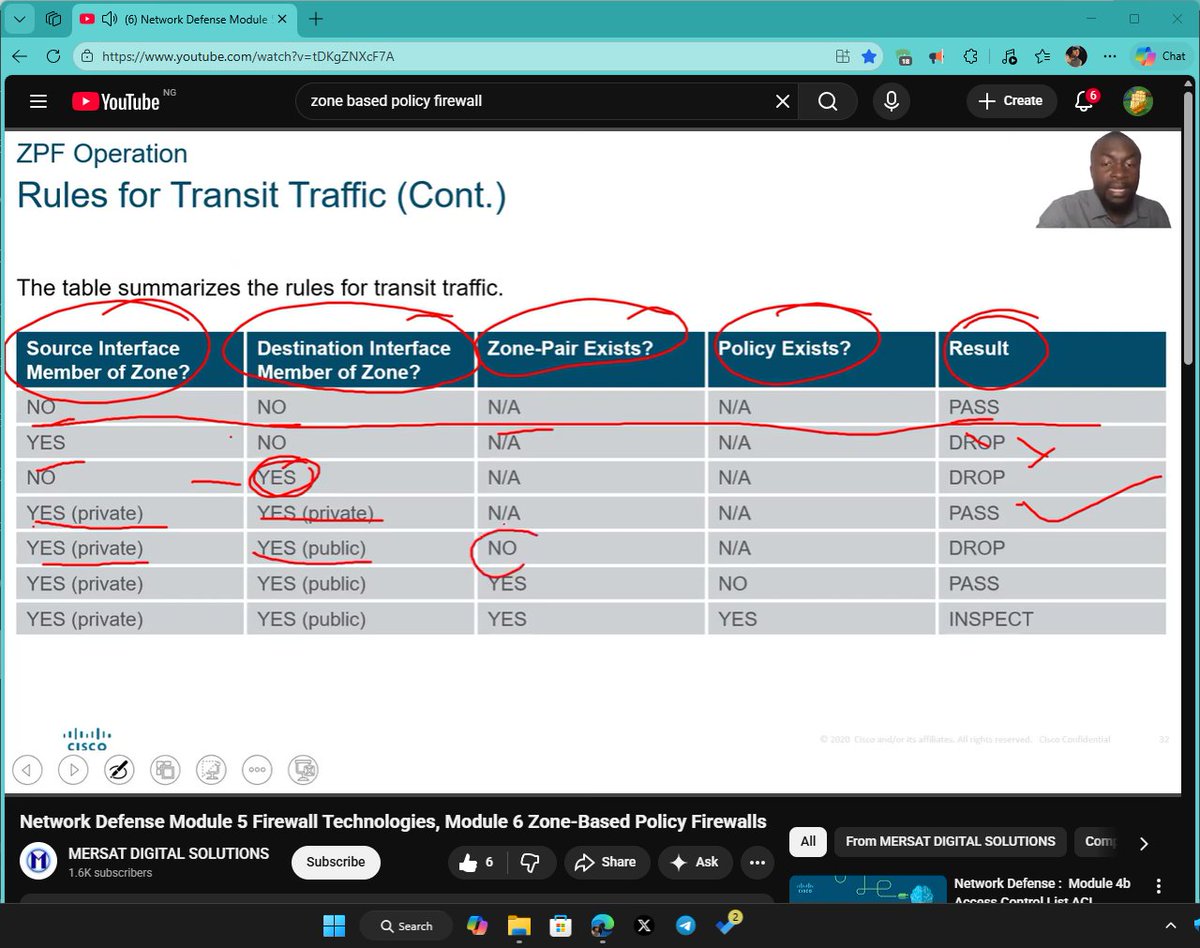Select the Network Defense Module tab
The image size is (1200, 948).
coord(185,19)
